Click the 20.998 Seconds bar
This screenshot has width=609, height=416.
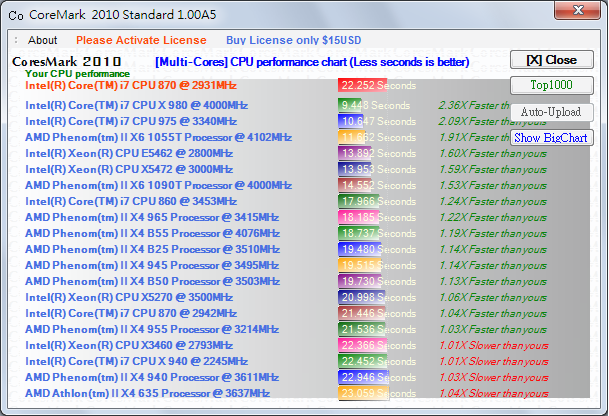tap(362, 297)
